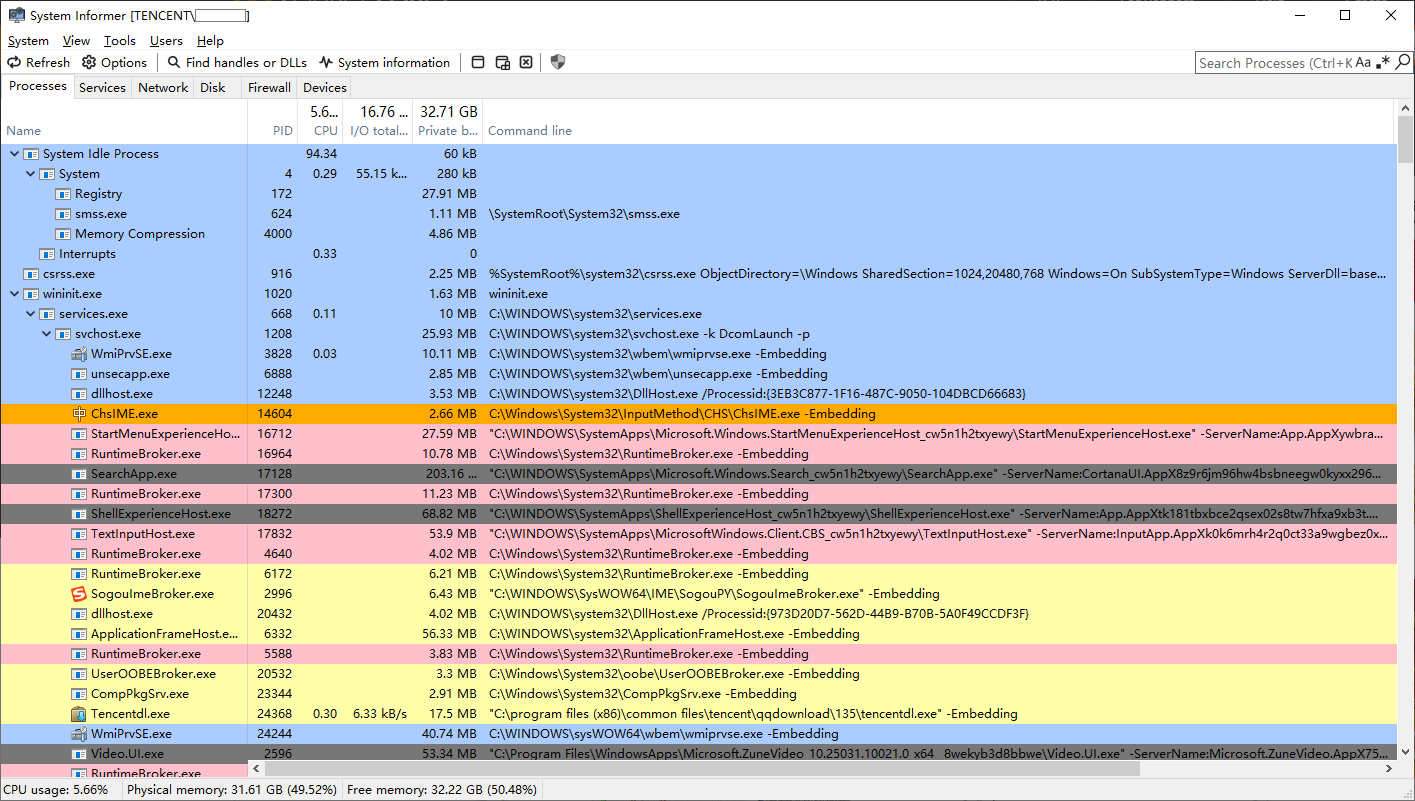The height and width of the screenshot is (801, 1415).
Task: Click the magnifier icon in search box
Action: (x=1402, y=62)
